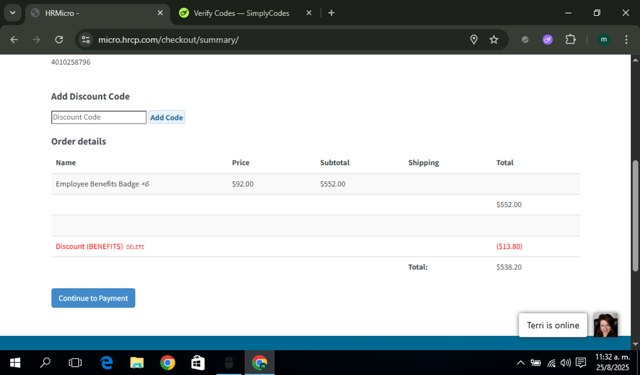
Task: Go back to previous page
Action: [14, 40]
